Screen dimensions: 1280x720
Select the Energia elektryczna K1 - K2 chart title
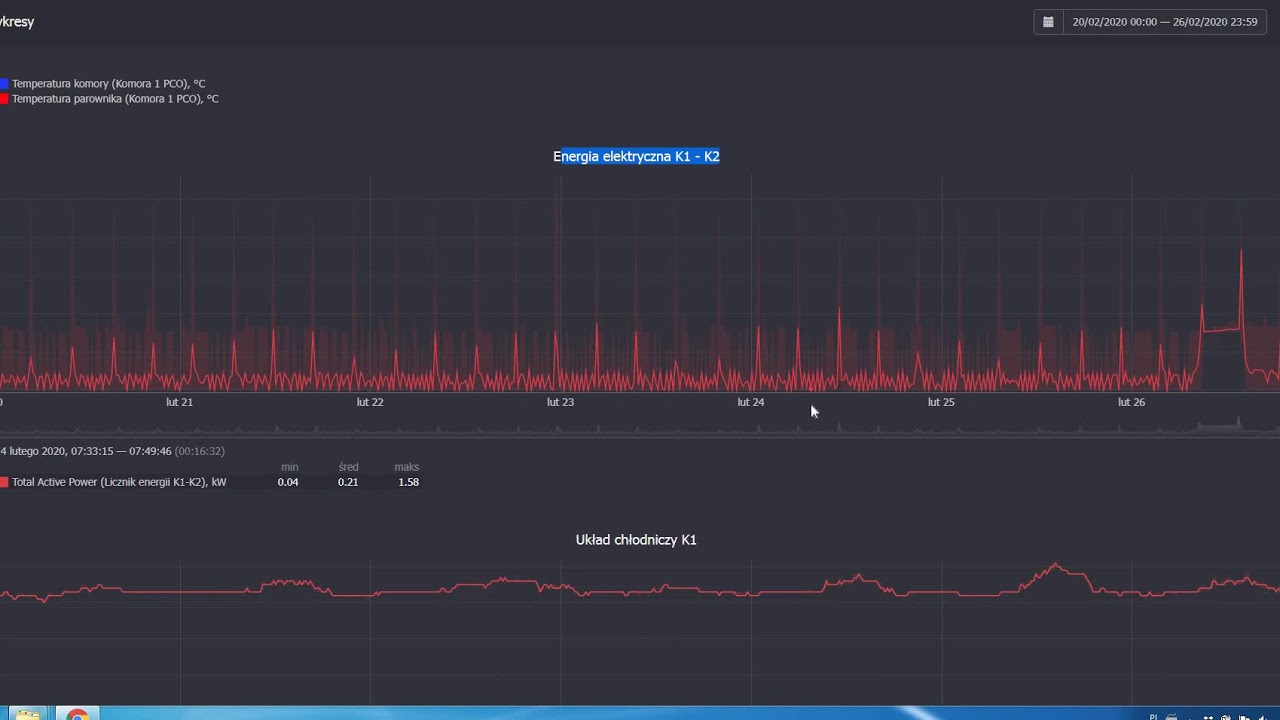[636, 156]
